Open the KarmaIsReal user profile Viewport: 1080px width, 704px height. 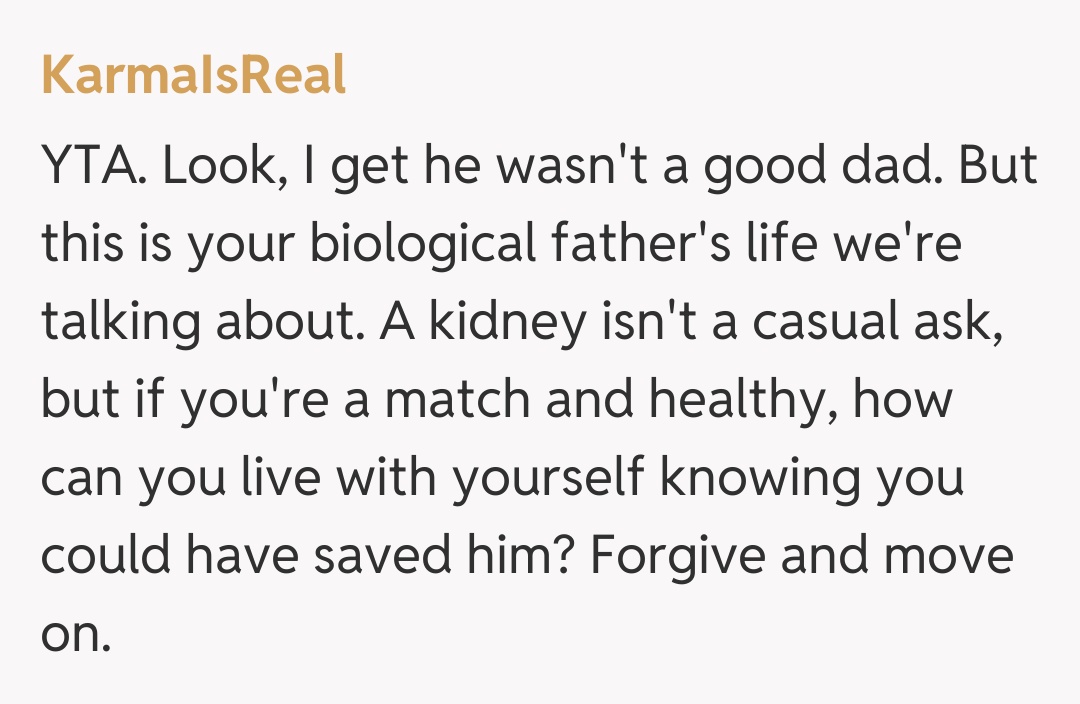[194, 75]
